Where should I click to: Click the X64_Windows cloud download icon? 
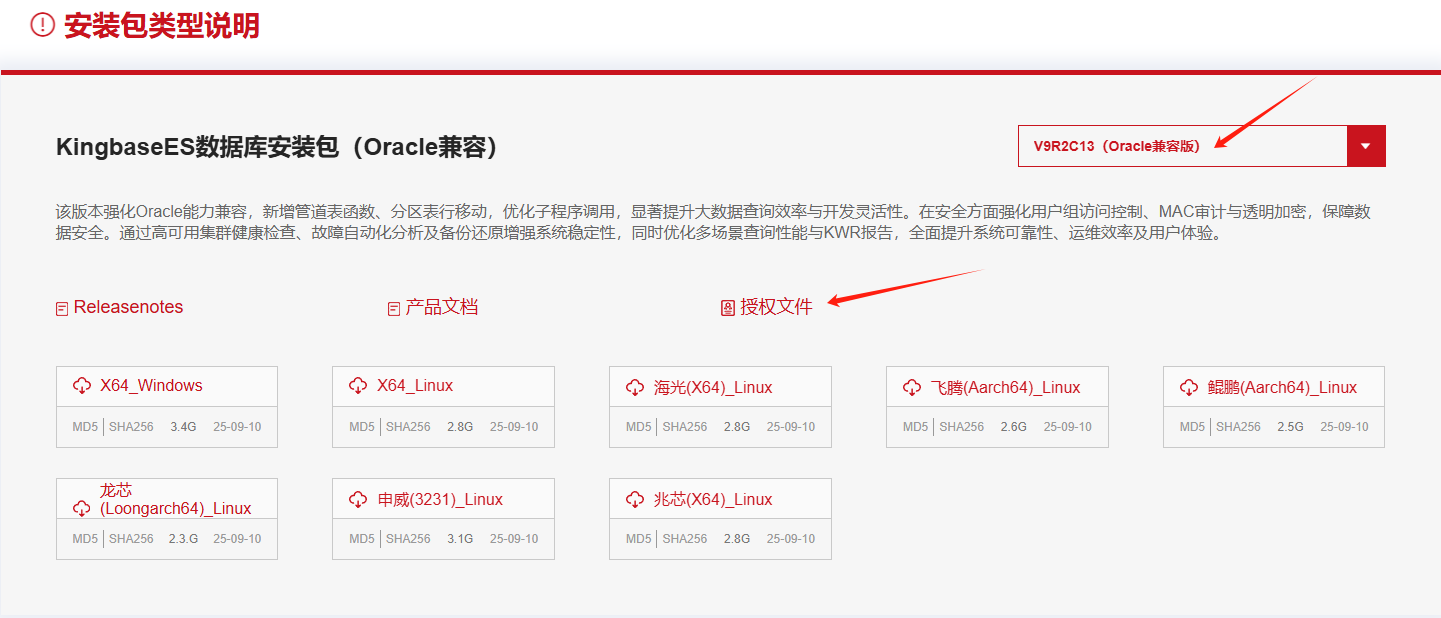coord(82,386)
